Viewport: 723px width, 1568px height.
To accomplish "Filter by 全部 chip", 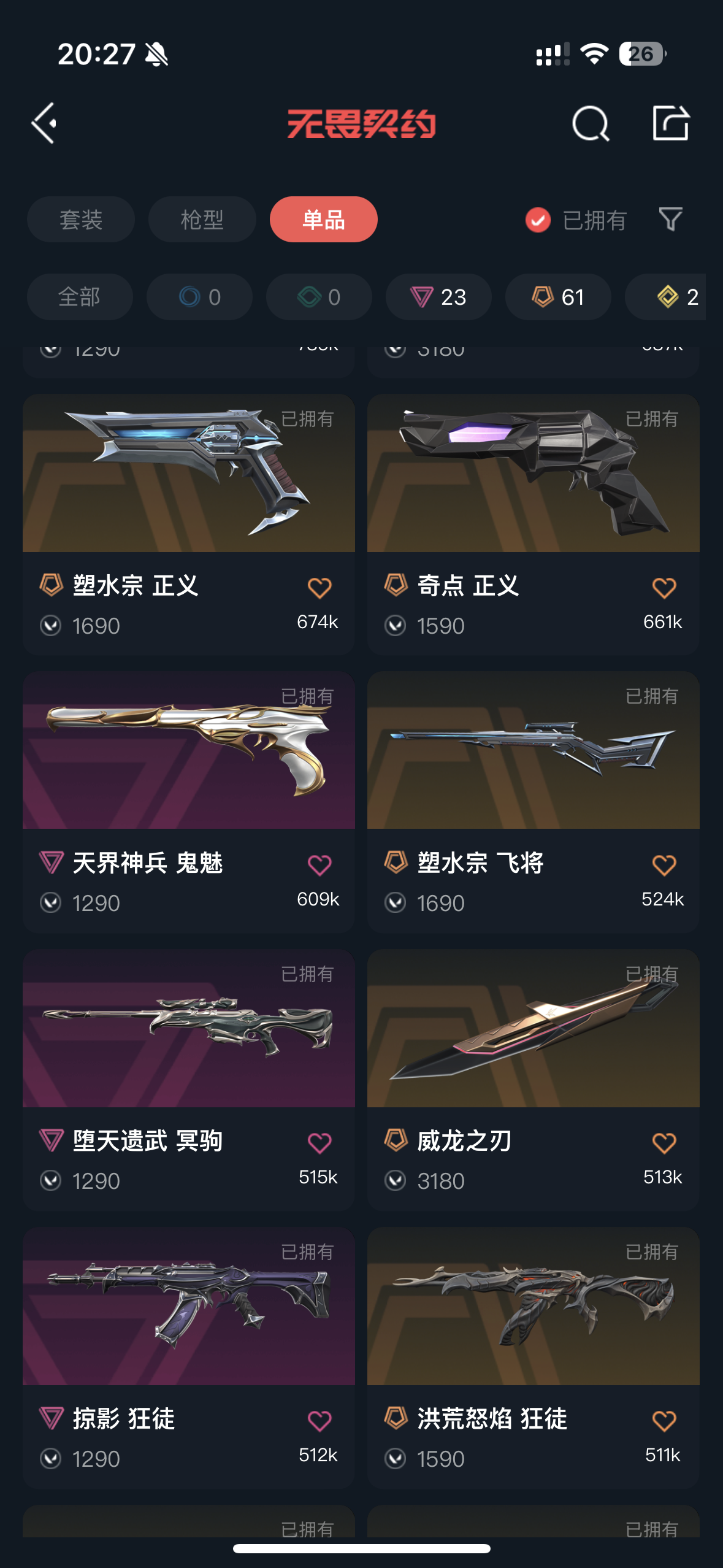I will tap(80, 297).
